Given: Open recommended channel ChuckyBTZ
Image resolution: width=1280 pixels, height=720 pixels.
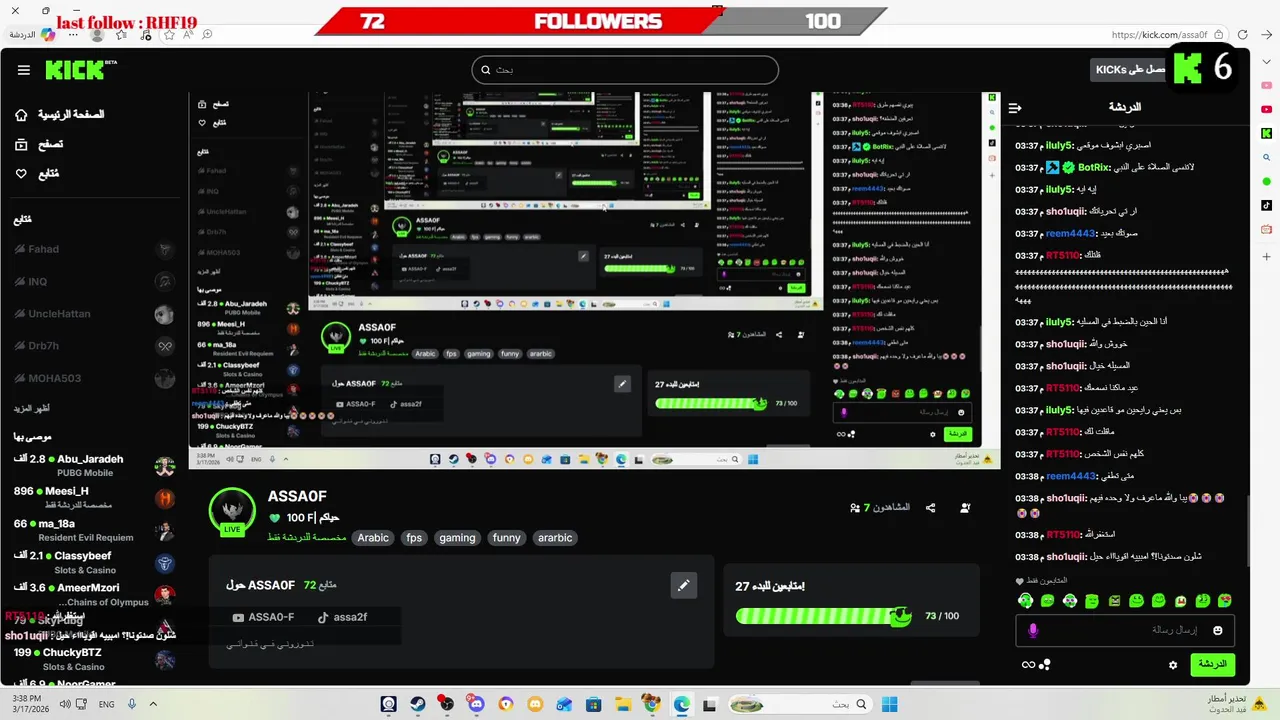Looking at the screenshot, I should [x=95, y=659].
